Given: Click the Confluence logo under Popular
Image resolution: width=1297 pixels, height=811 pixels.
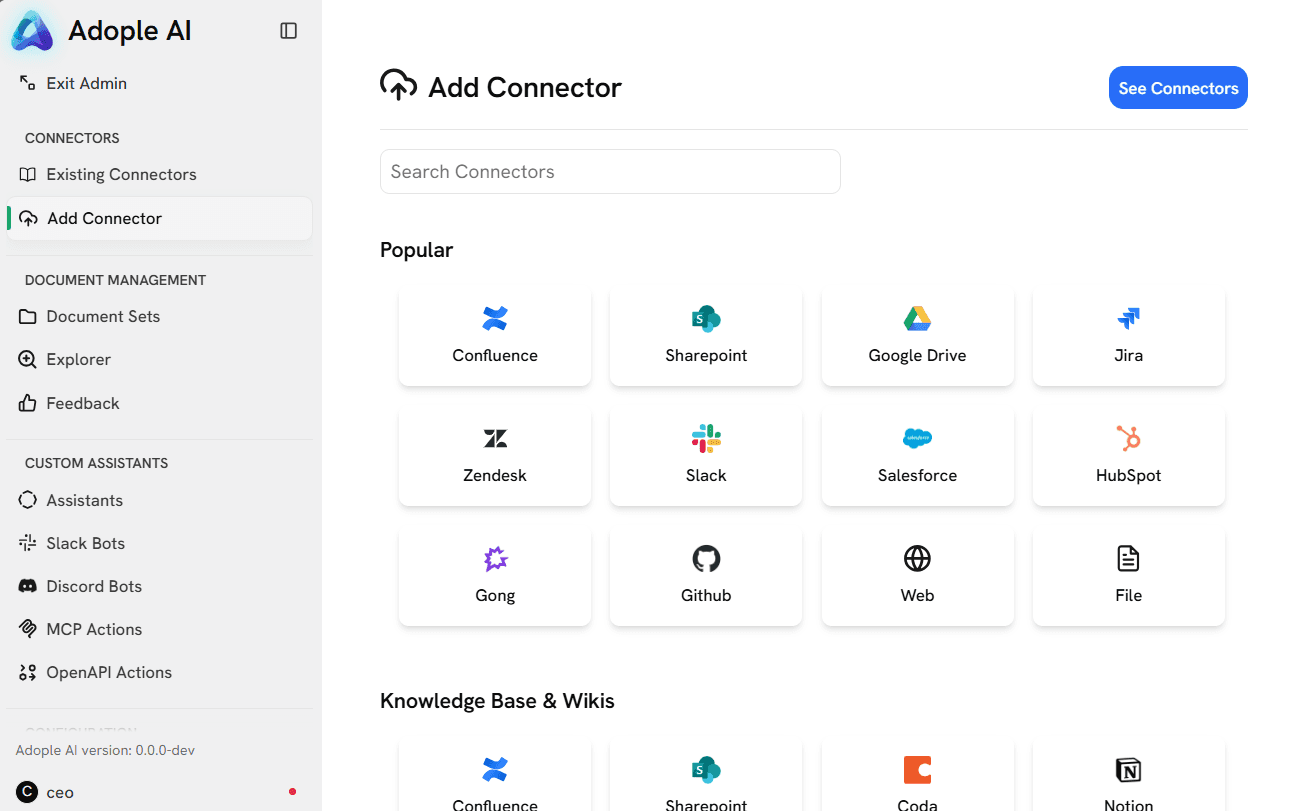Looking at the screenshot, I should coord(495,319).
